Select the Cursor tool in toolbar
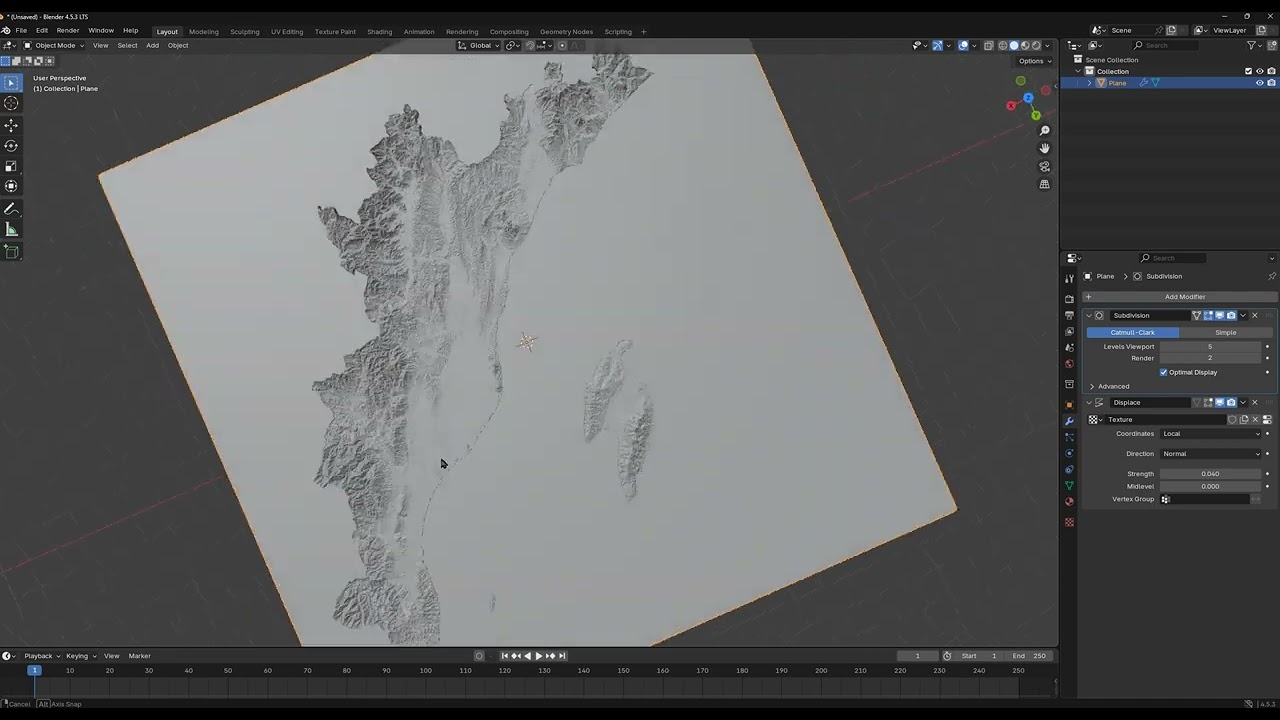The height and width of the screenshot is (720, 1280). (x=11, y=103)
